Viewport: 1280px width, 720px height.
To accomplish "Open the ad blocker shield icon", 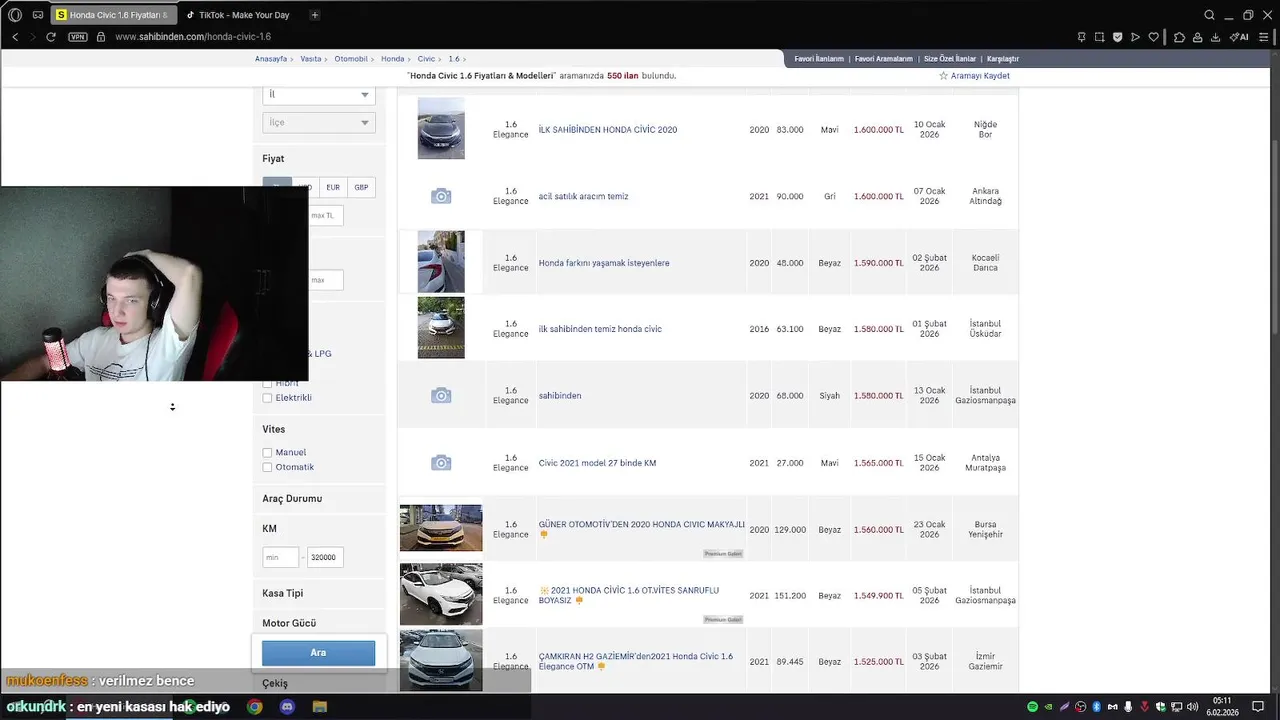I will tap(1117, 37).
